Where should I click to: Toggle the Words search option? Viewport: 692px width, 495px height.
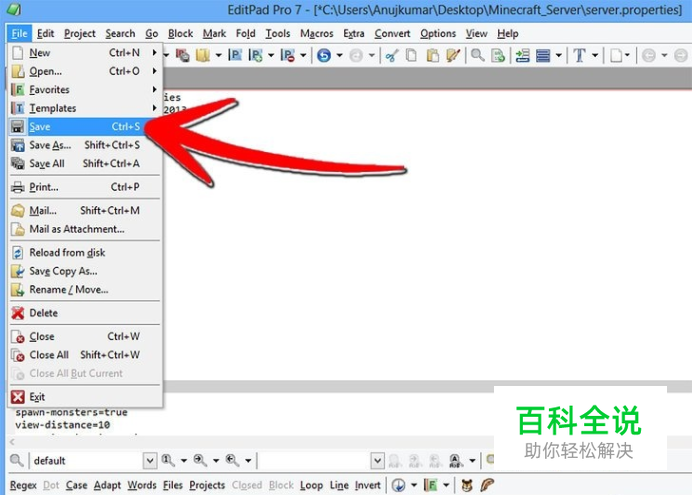pos(142,485)
